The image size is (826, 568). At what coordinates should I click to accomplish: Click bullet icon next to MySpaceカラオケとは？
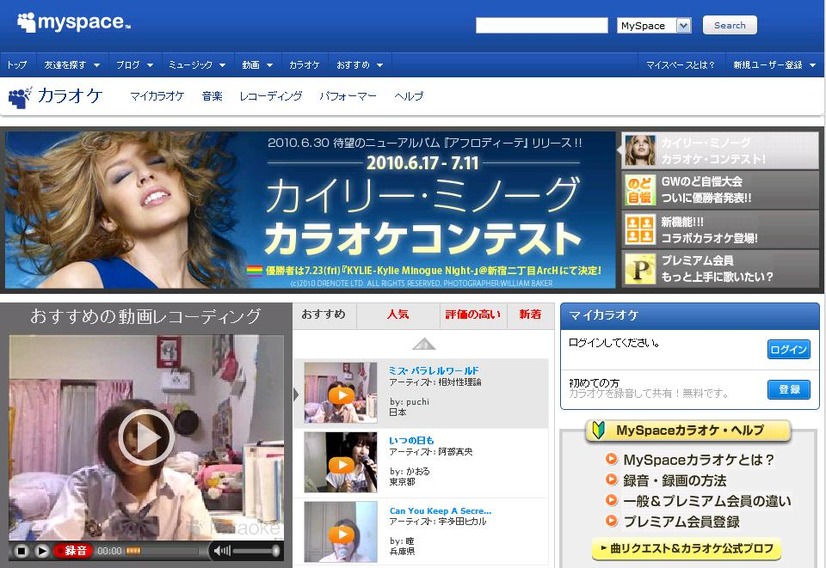pos(611,459)
